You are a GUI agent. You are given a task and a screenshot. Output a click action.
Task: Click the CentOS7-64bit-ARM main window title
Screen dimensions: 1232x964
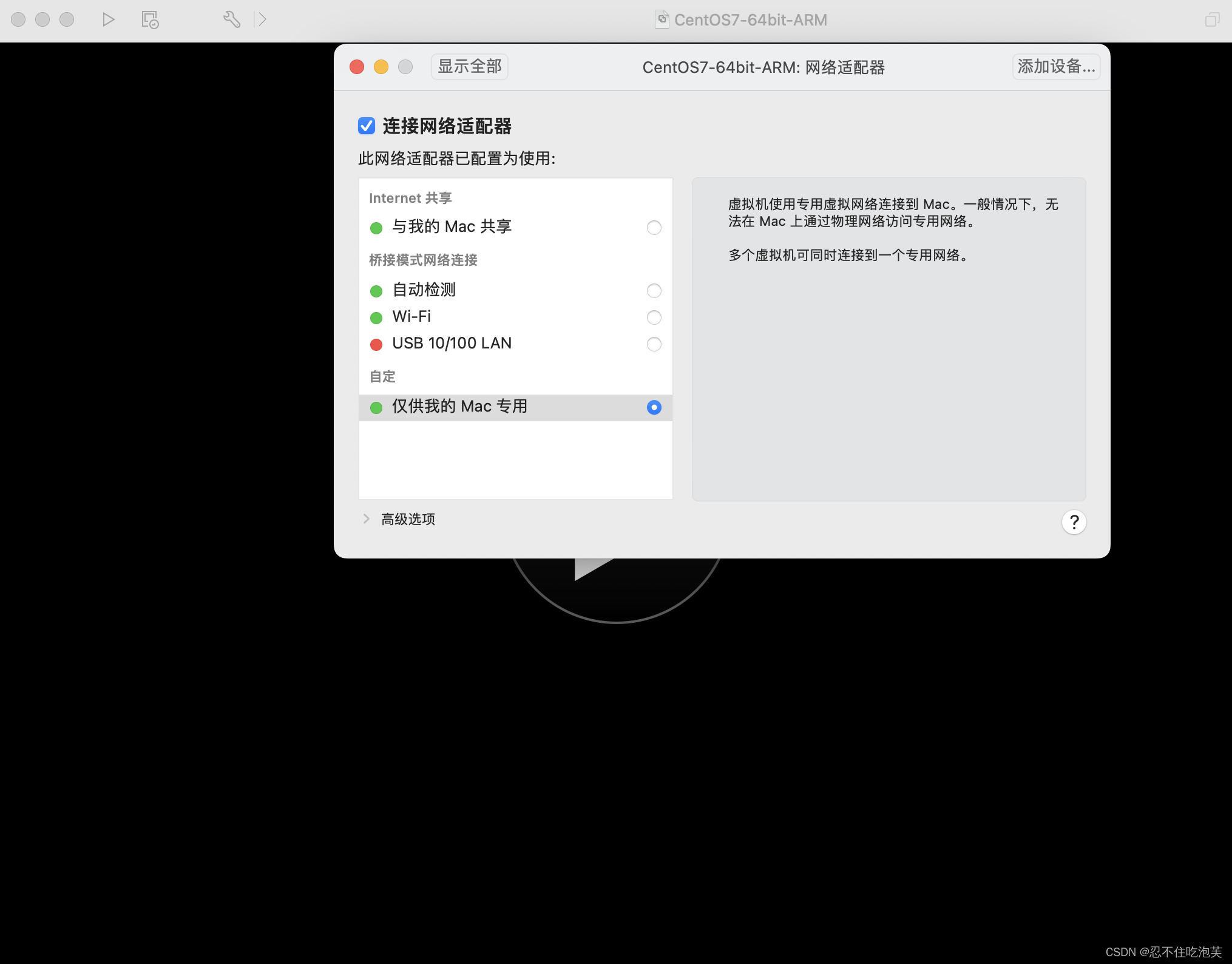[x=751, y=20]
